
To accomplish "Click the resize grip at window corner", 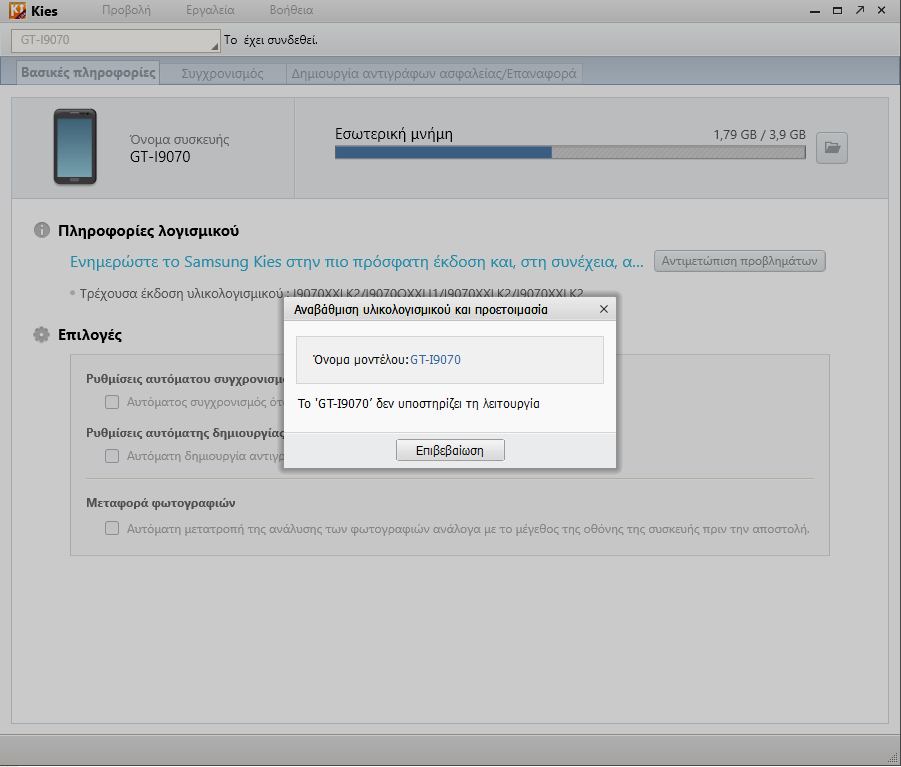I will click(x=892, y=757).
